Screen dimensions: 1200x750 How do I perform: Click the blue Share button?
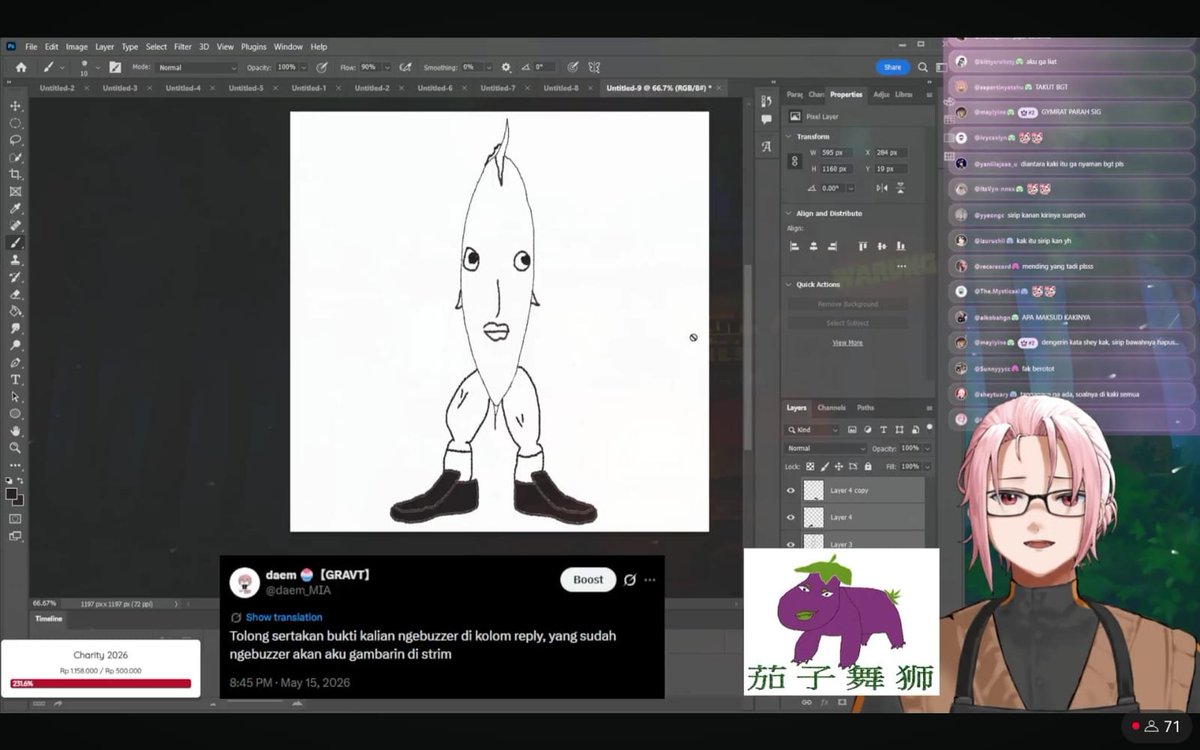click(892, 67)
